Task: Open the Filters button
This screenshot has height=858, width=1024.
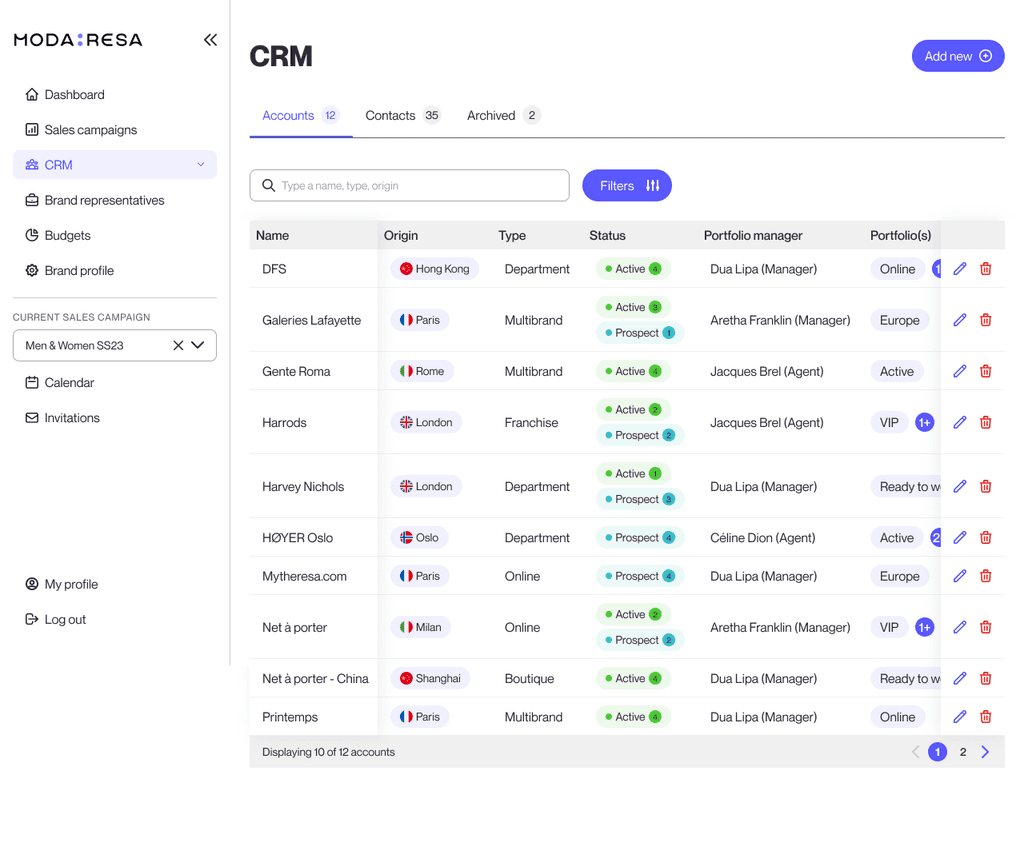Action: 627,186
